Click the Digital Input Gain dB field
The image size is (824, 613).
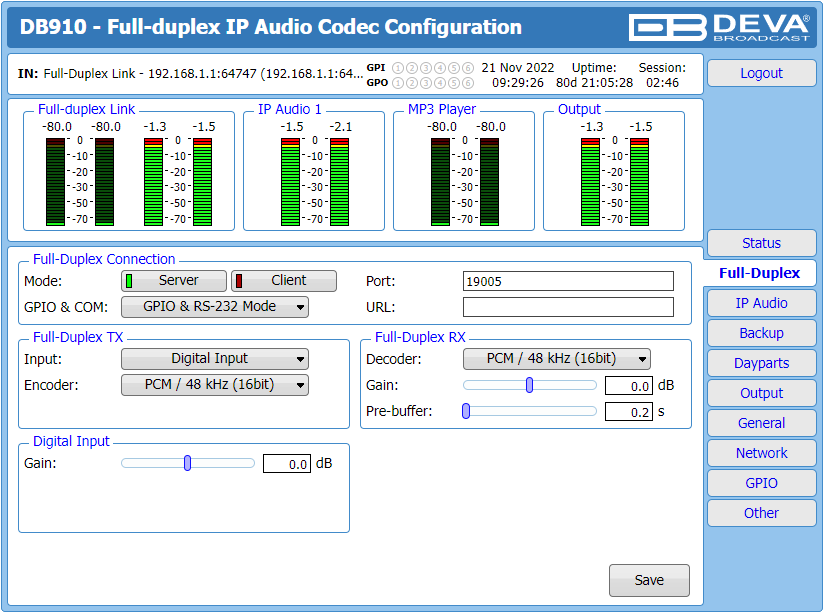287,463
